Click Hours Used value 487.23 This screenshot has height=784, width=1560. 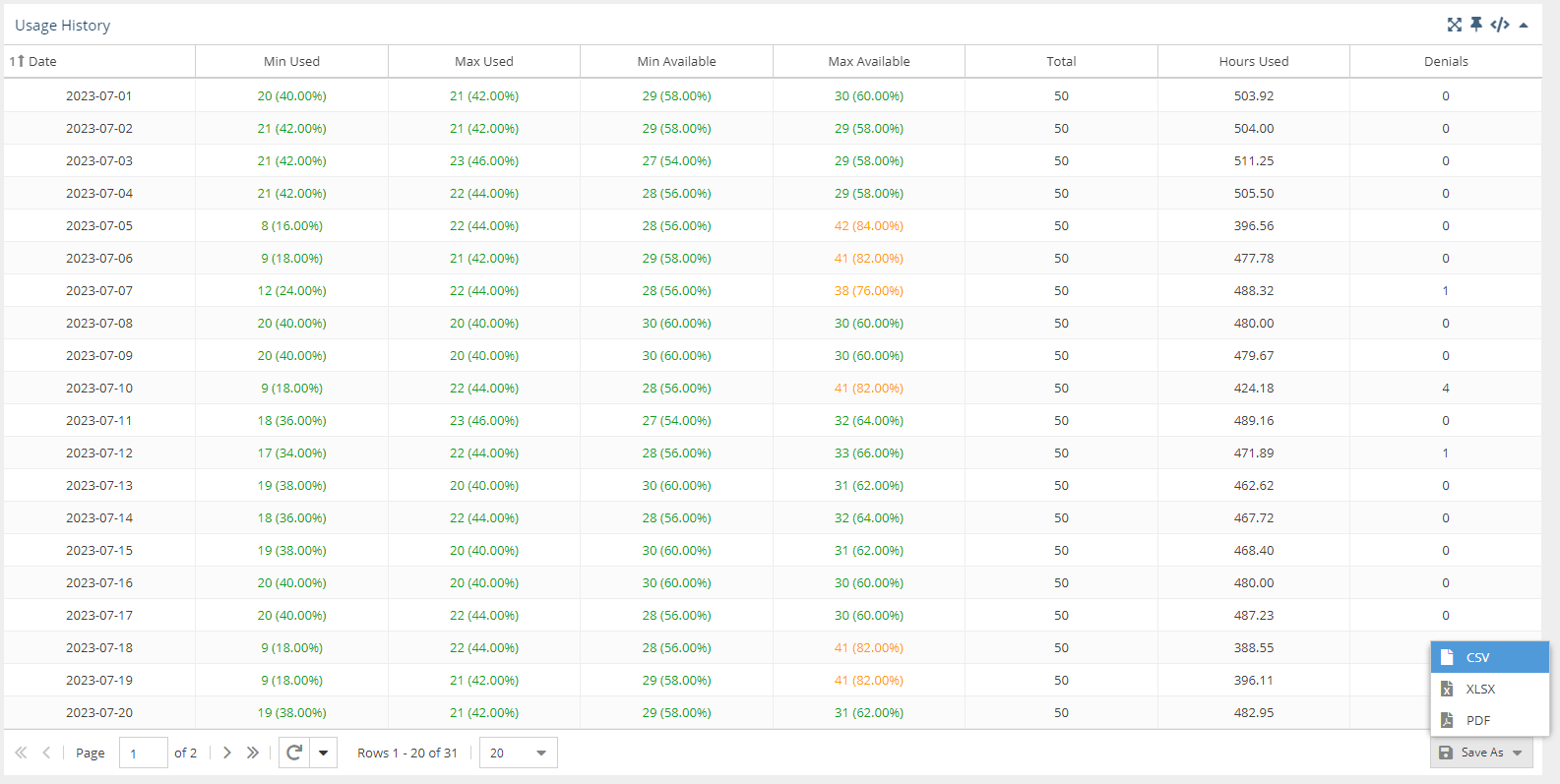(x=1254, y=615)
